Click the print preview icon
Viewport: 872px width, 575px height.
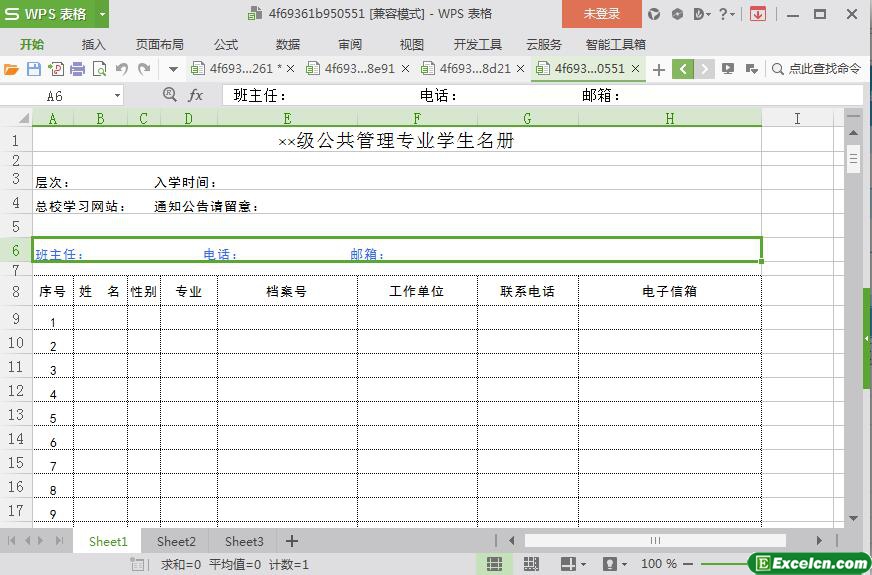(99, 69)
